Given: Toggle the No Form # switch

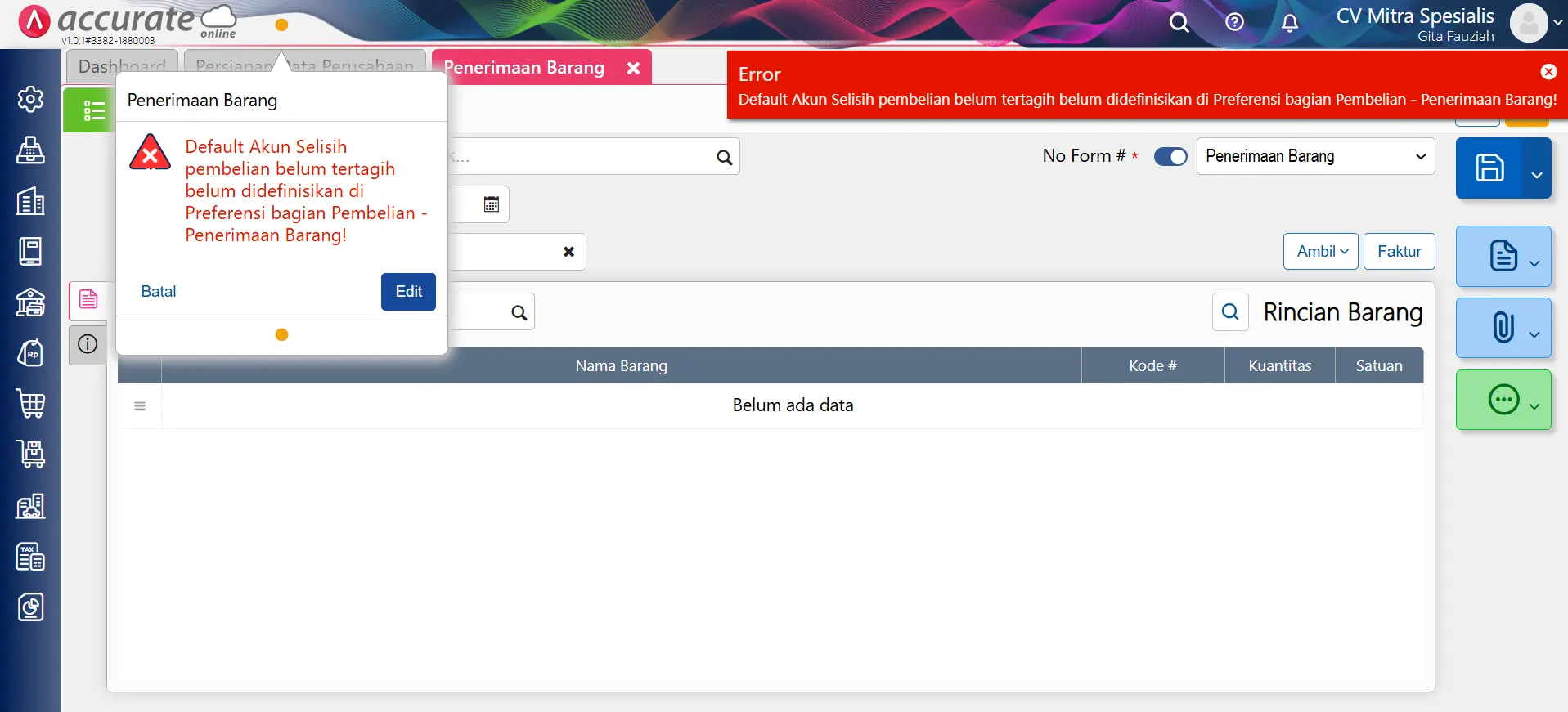Looking at the screenshot, I should click(1170, 156).
